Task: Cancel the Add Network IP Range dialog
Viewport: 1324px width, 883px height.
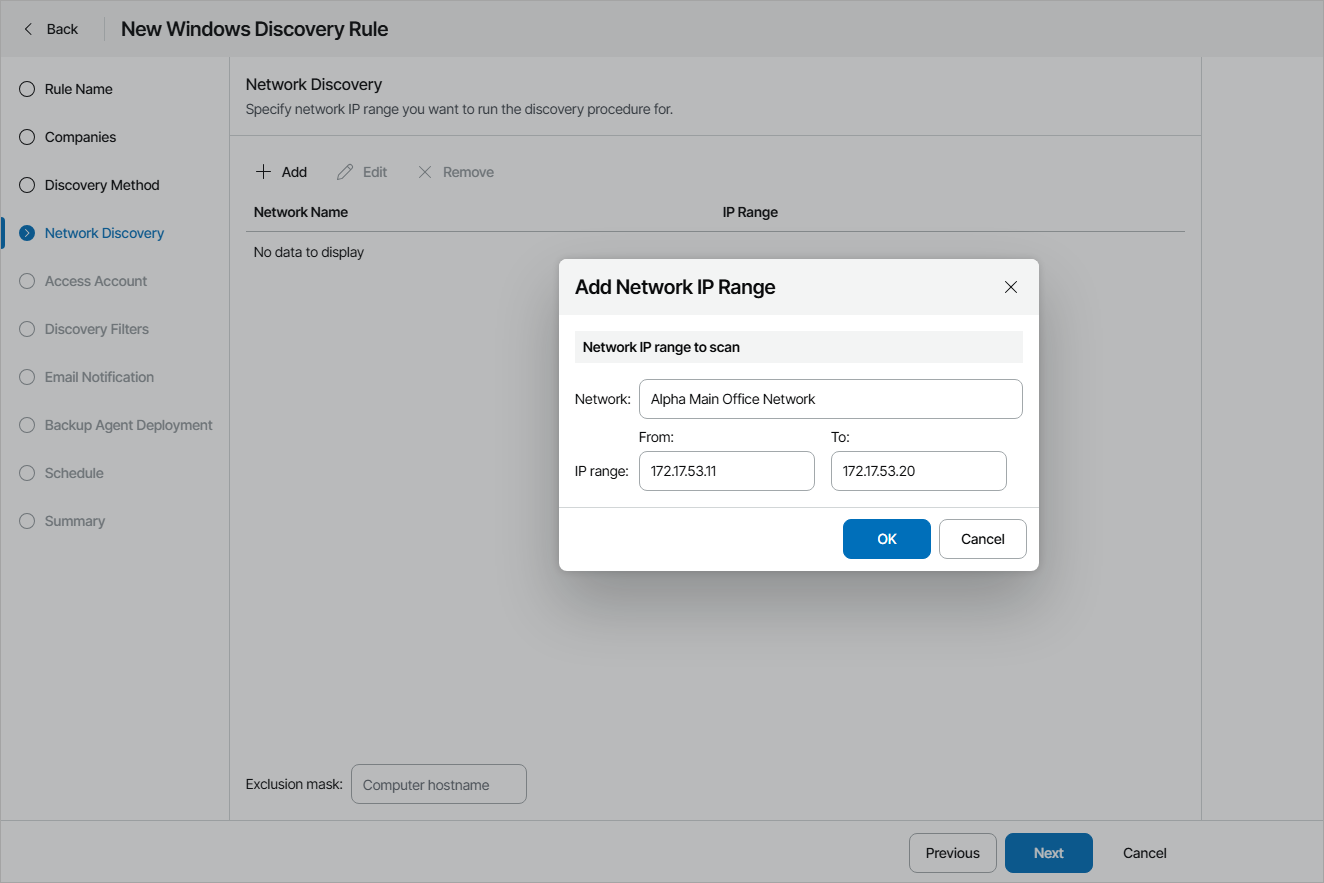Action: [982, 538]
